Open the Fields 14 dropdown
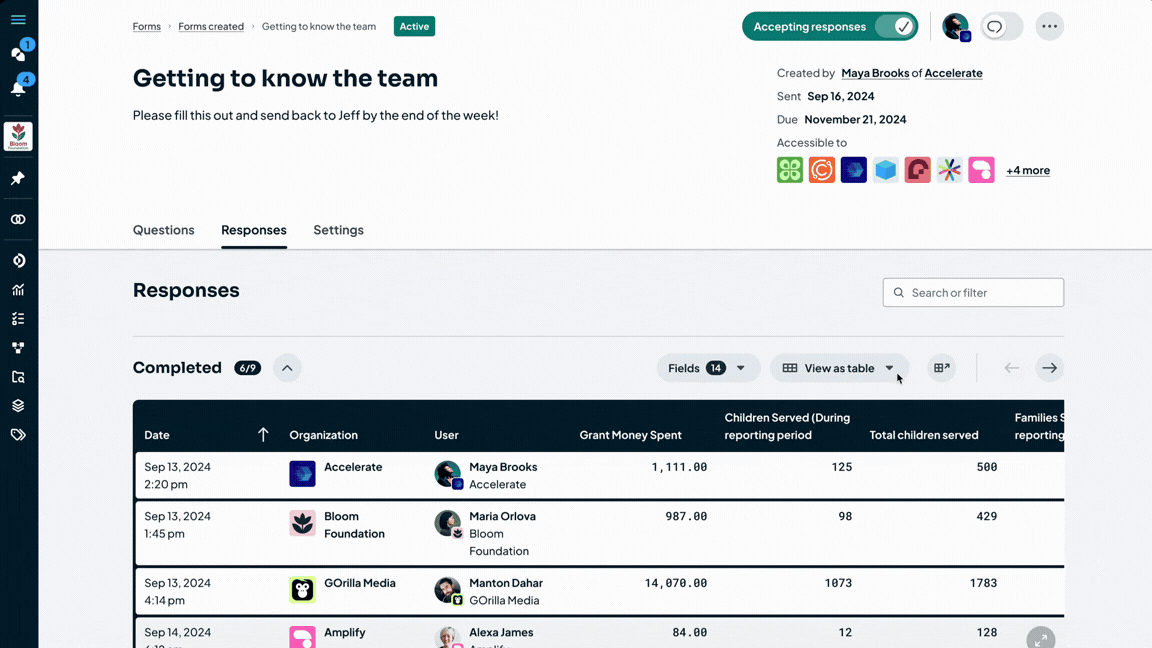This screenshot has height=648, width=1152. click(x=708, y=368)
